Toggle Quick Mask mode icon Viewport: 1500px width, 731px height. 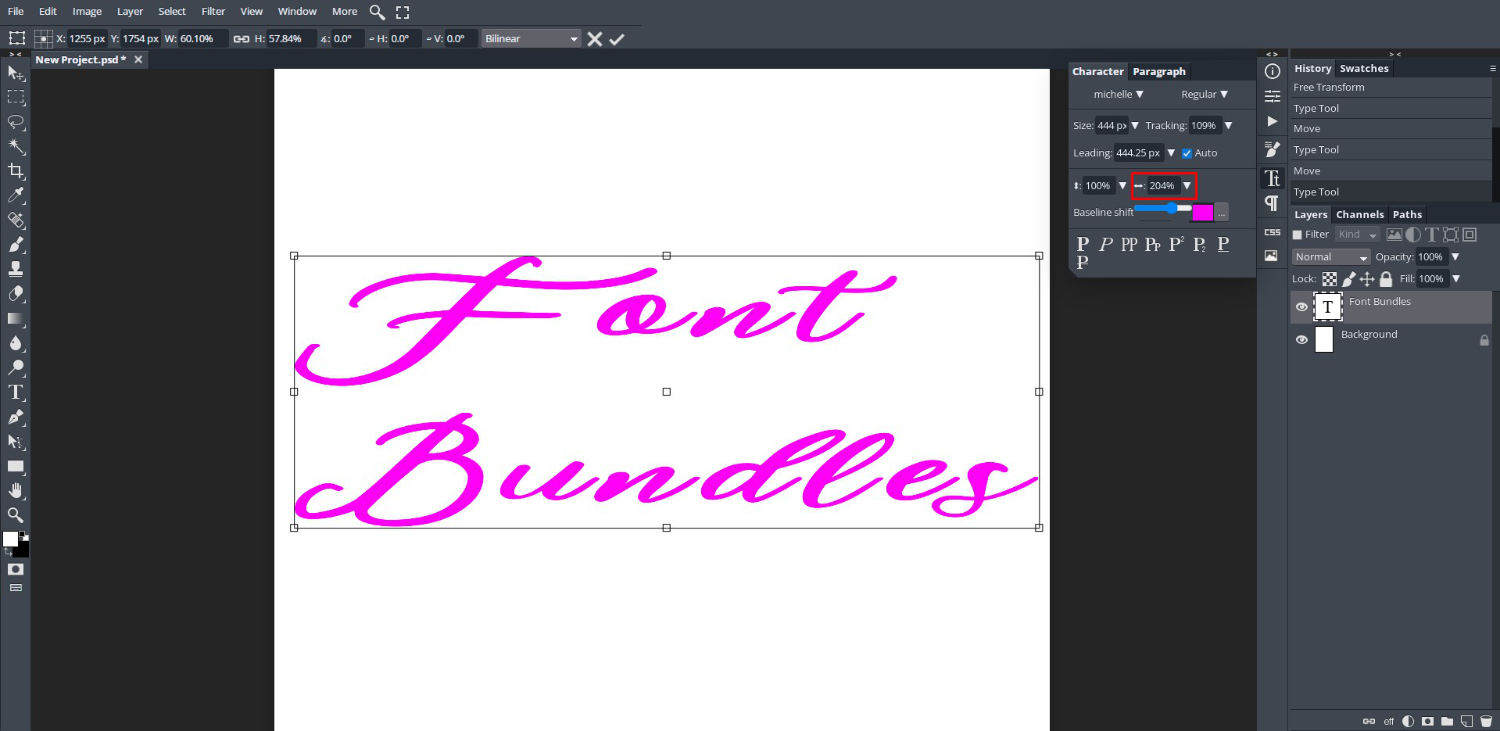pos(16,568)
